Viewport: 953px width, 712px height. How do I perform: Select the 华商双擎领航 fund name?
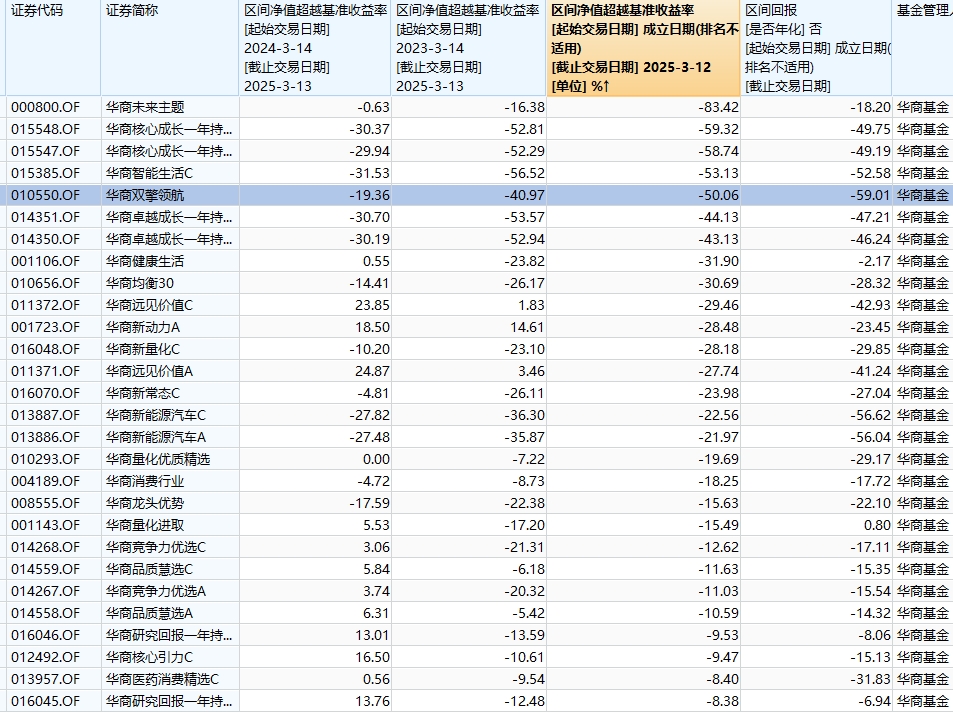click(145, 195)
